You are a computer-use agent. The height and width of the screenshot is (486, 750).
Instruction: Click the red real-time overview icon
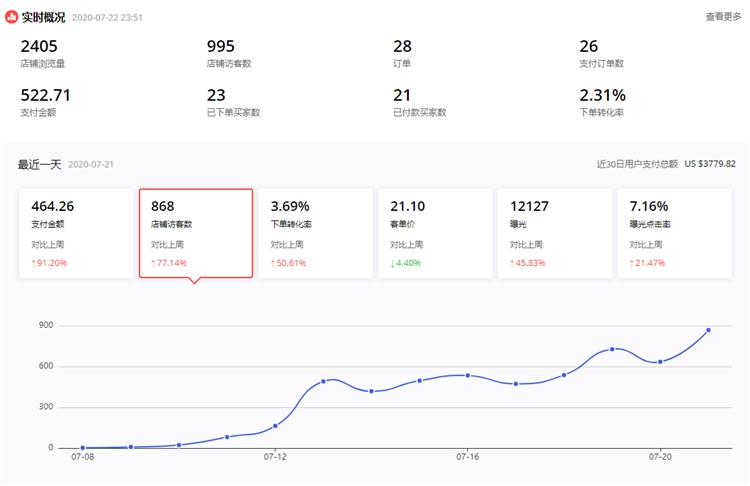pos(12,17)
